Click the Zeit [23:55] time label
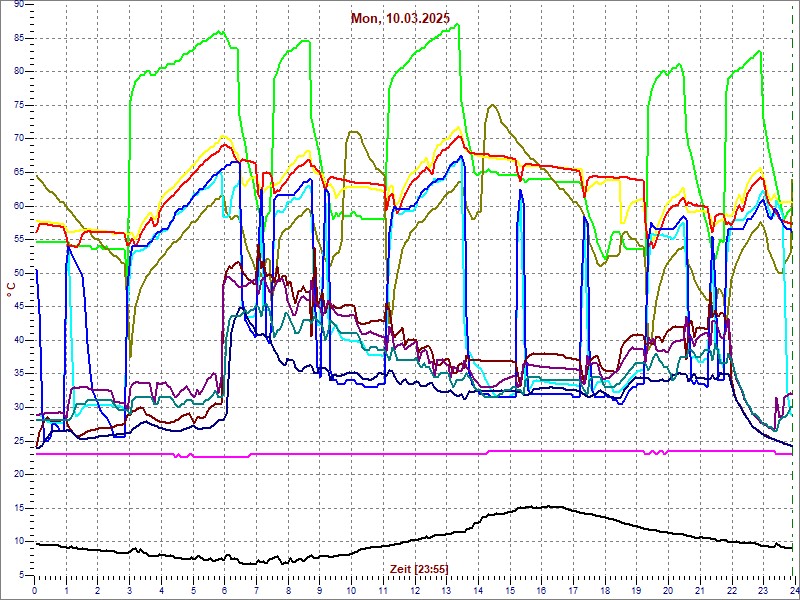The height and width of the screenshot is (600, 800). point(419,568)
